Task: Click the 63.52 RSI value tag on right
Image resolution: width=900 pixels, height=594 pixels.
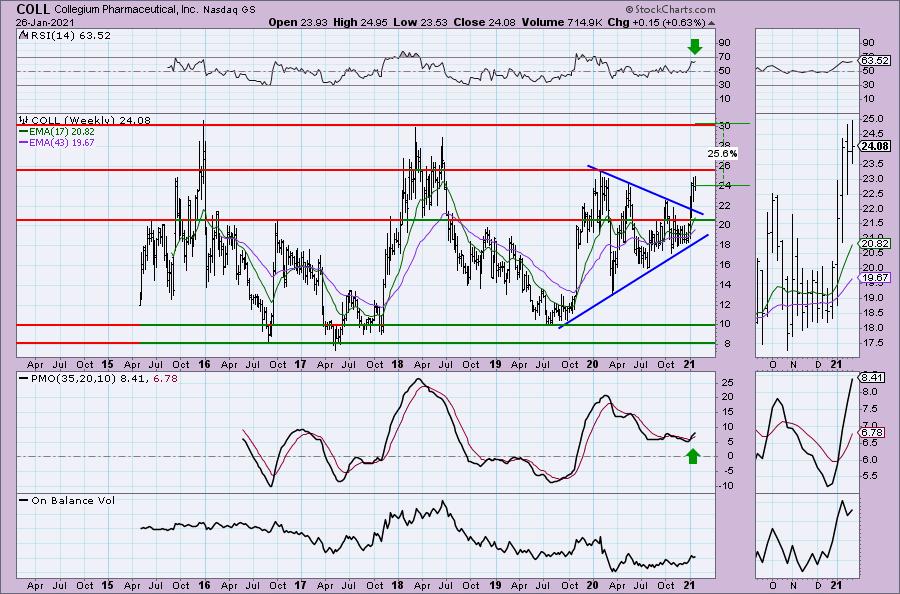Action: click(x=875, y=60)
